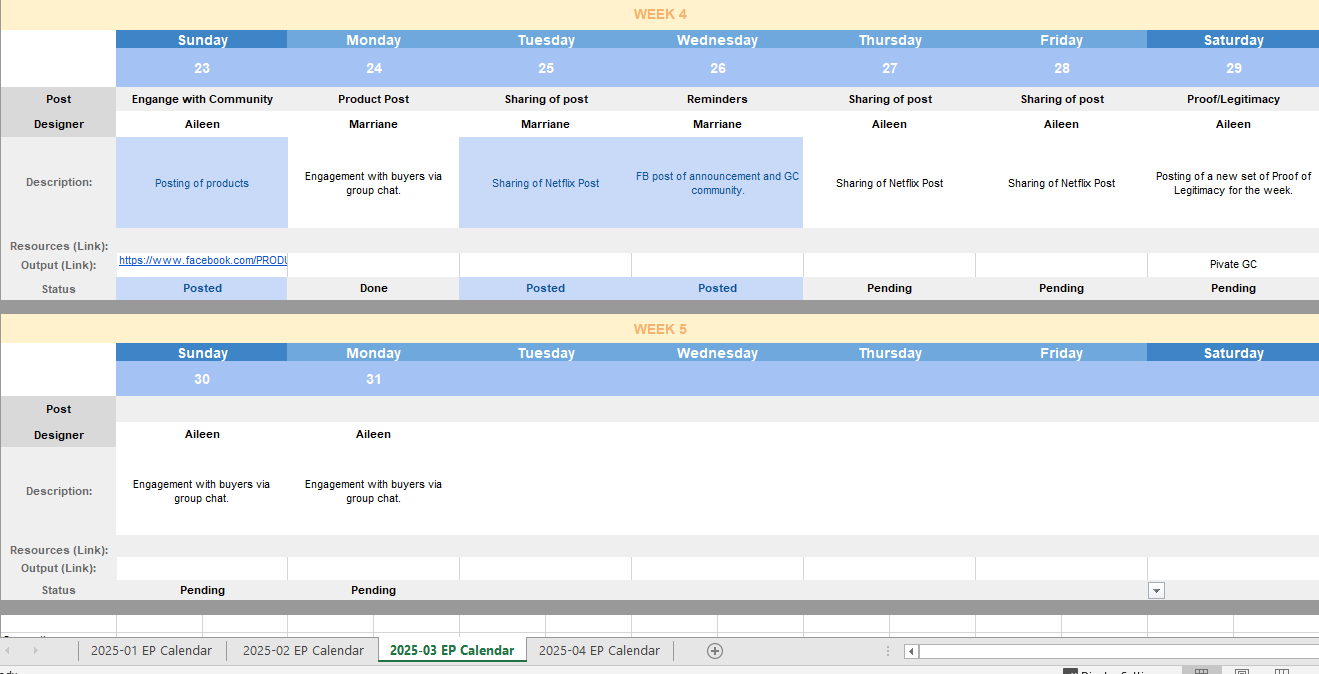Go to the 2025-04 EP Calendar tab
Viewport: 1319px width, 674px height.
coord(599,651)
